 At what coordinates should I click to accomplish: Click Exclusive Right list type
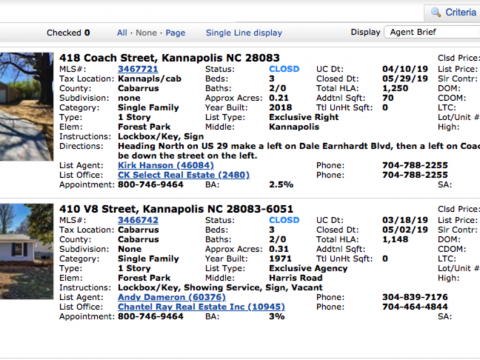[304, 117]
